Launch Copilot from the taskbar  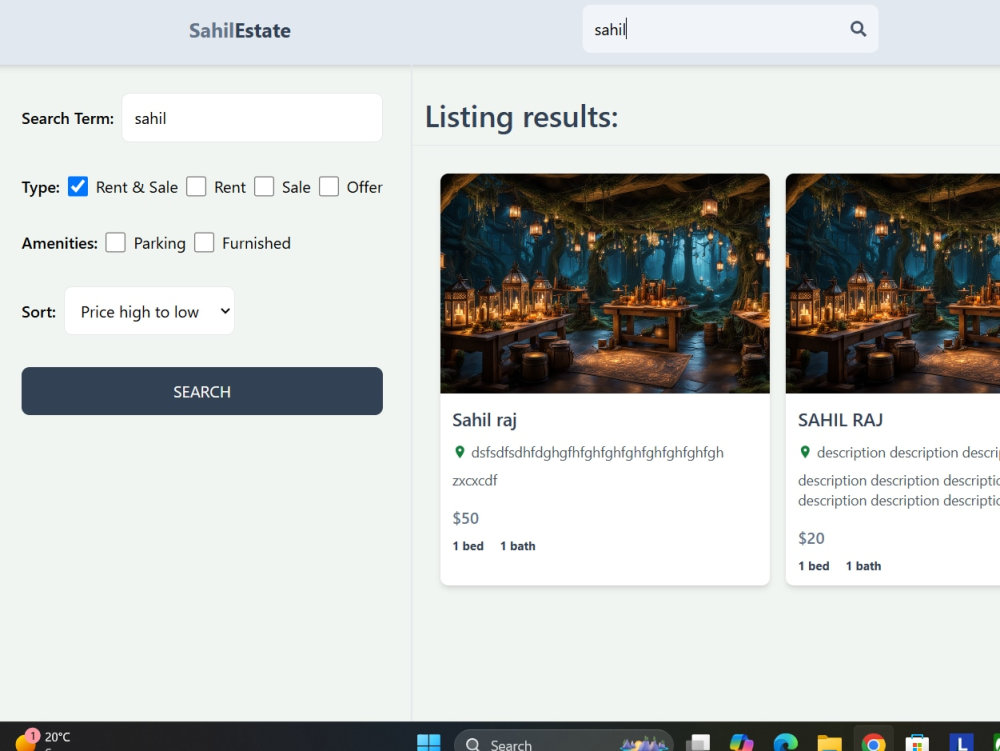(x=742, y=743)
